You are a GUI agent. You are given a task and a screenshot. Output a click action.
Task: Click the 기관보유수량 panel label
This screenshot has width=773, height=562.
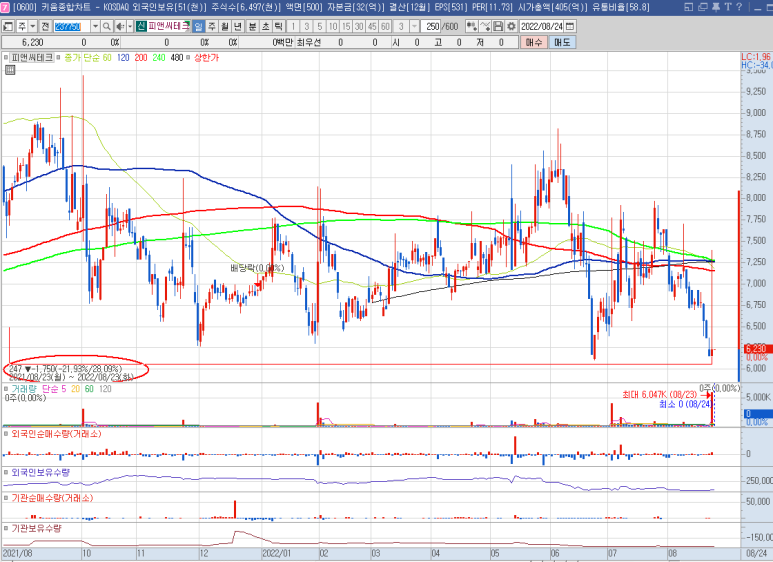pyautogui.click(x=36, y=528)
